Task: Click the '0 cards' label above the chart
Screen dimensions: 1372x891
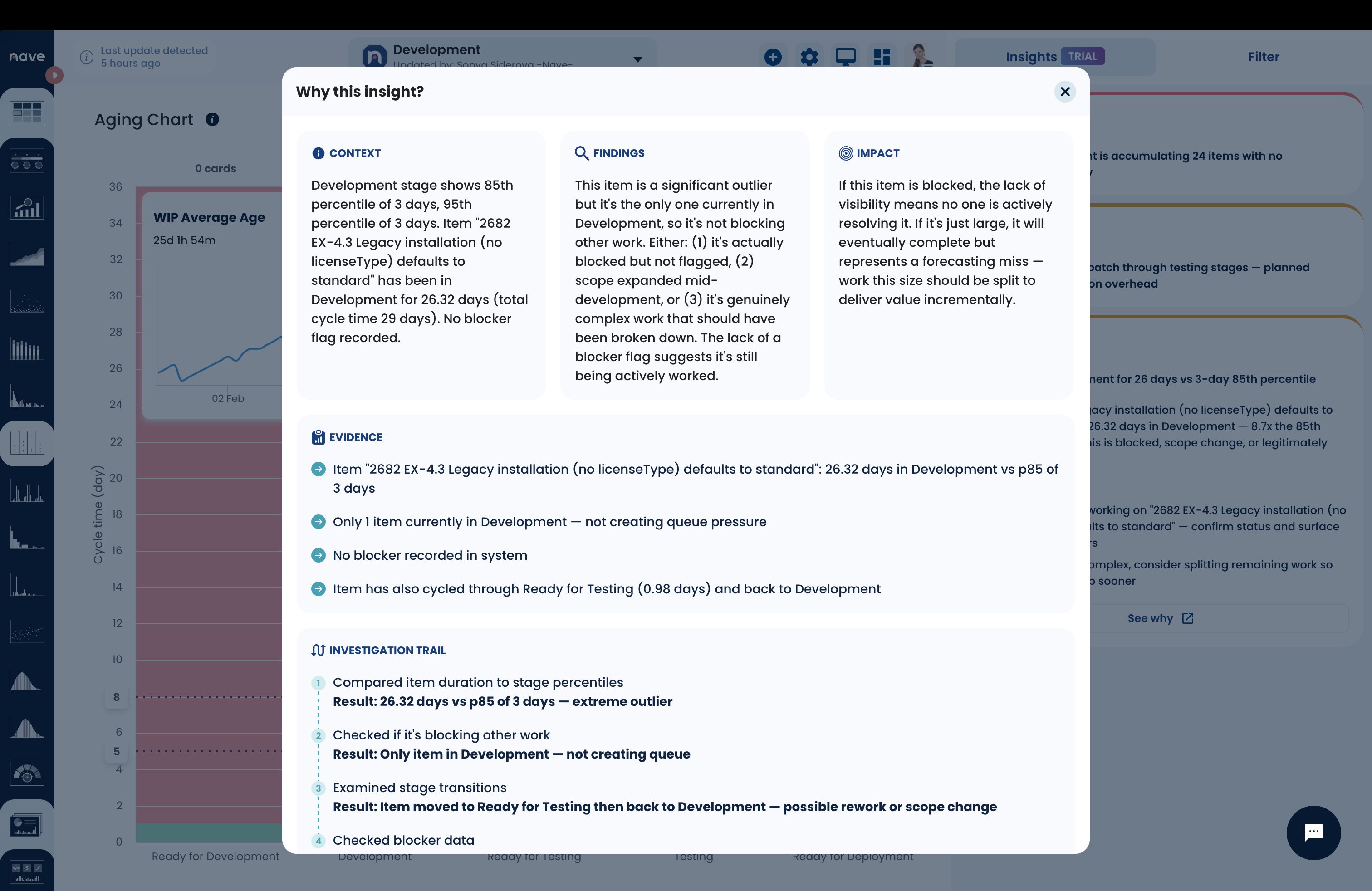Action: (x=215, y=168)
